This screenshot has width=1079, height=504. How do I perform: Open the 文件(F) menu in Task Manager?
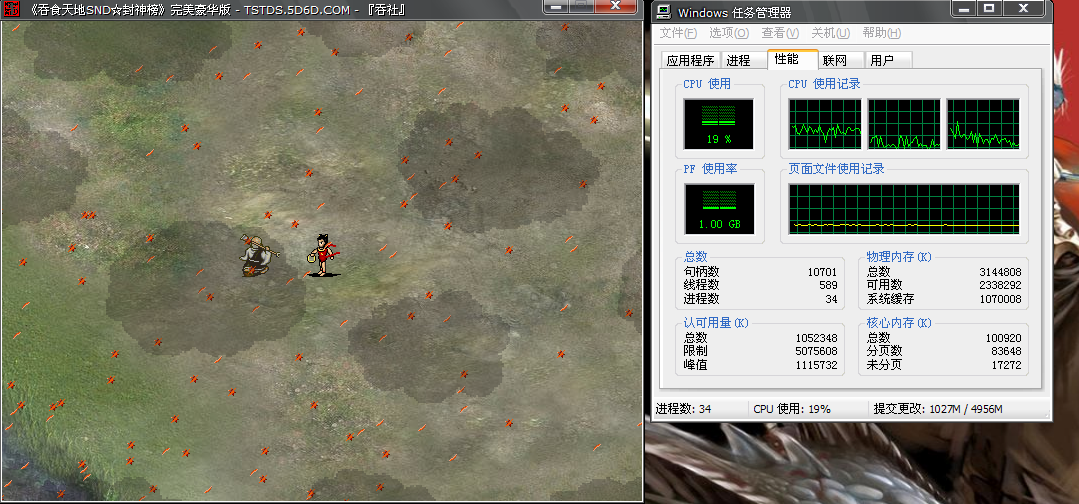678,33
